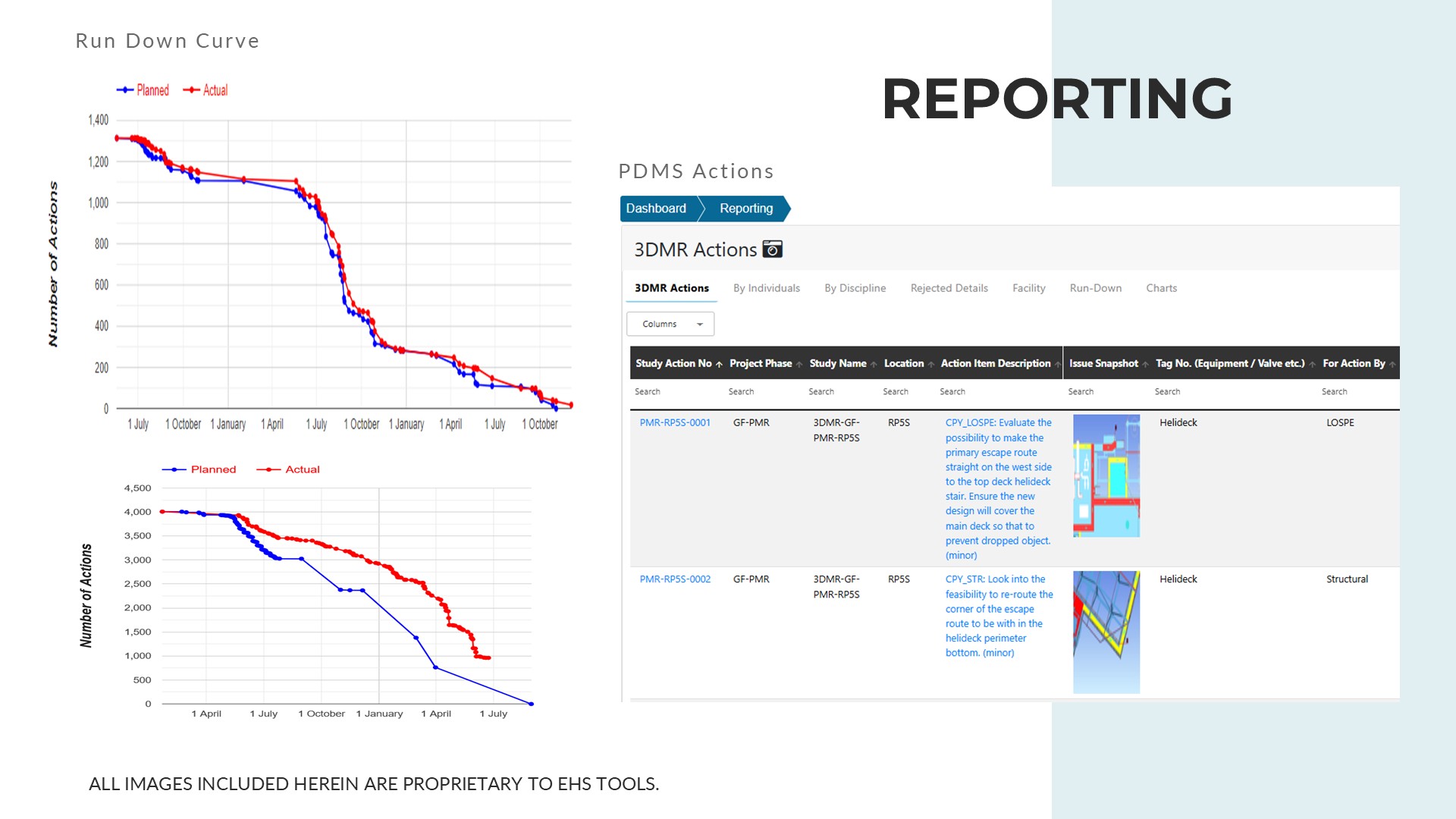Image resolution: width=1456 pixels, height=819 pixels.
Task: Click sort arrow beside For Action By
Action: coord(1392,364)
